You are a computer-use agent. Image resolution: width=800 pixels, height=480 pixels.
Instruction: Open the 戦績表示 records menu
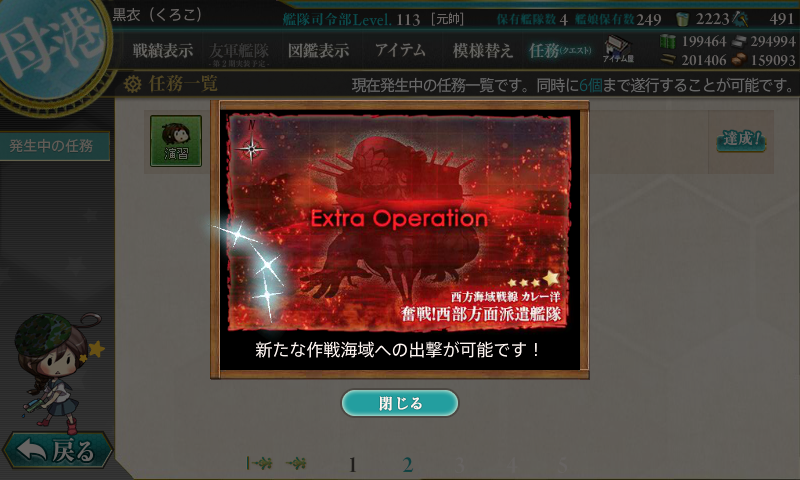coord(163,50)
